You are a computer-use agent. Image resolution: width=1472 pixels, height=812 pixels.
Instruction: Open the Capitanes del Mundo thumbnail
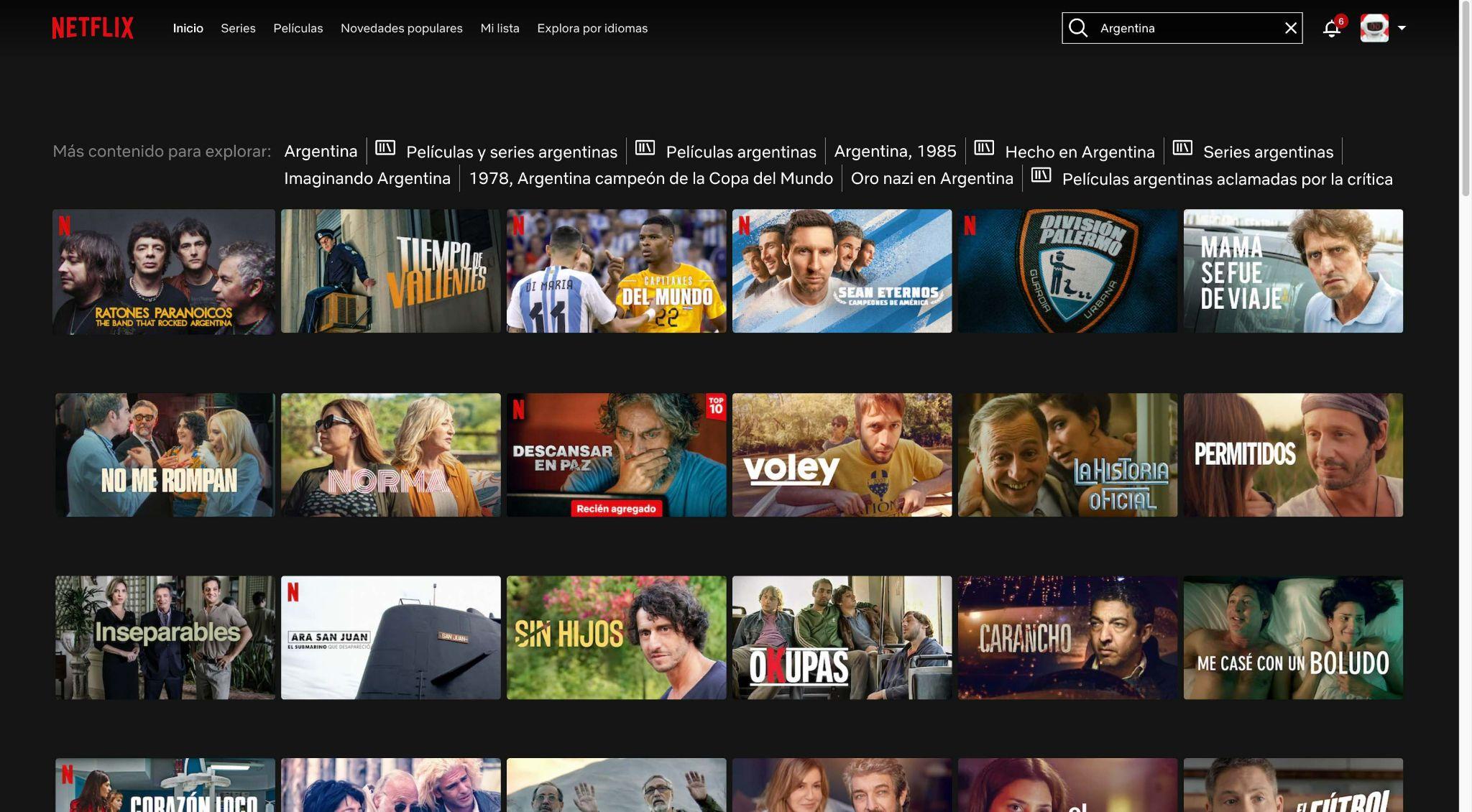click(x=617, y=271)
